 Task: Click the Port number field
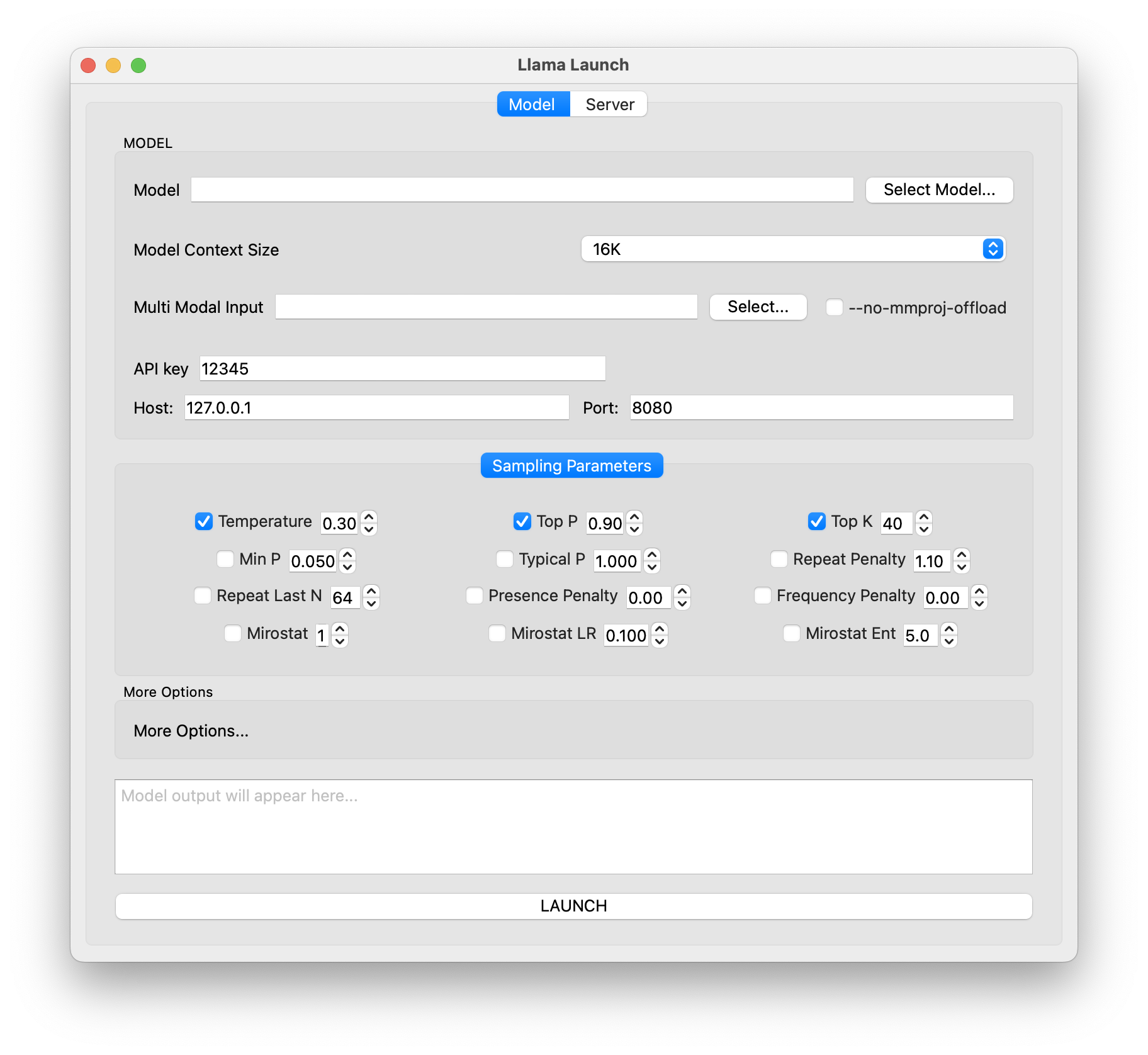[821, 408]
